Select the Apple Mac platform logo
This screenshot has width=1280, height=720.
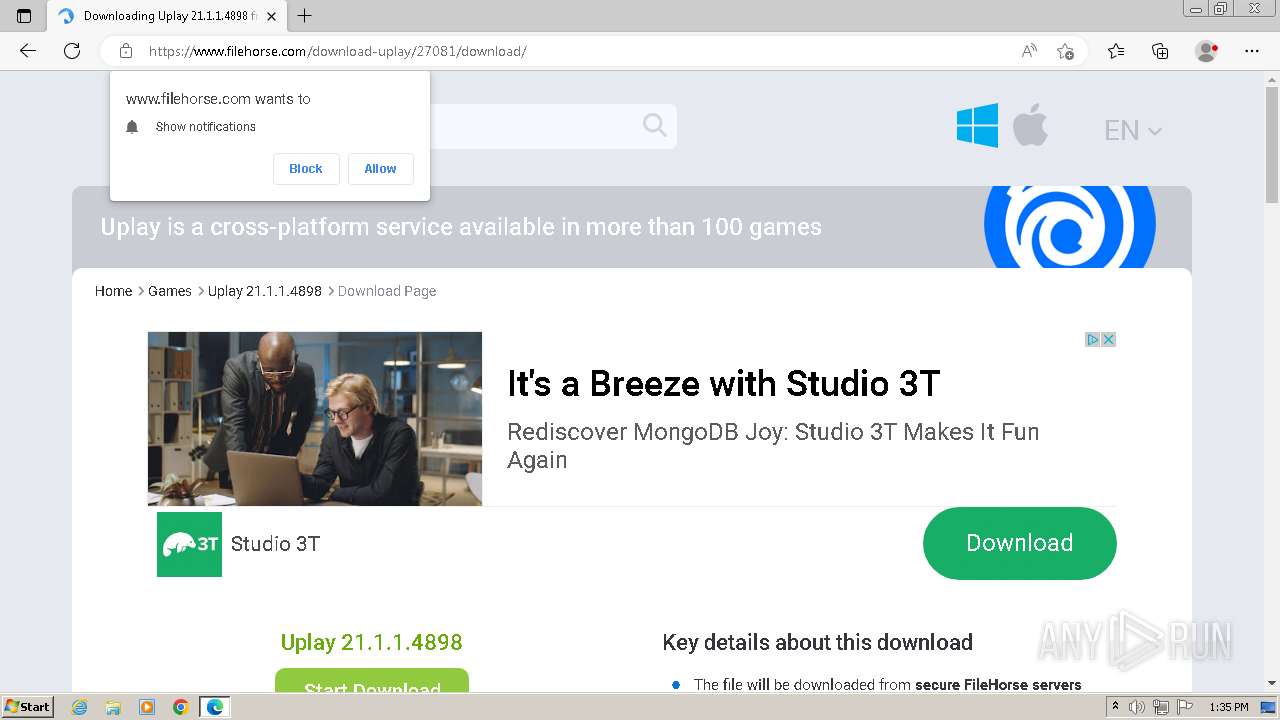coord(1030,126)
